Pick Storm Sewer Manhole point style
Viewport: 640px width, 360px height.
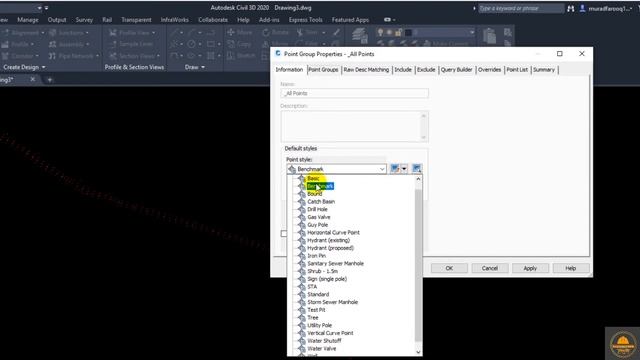333,302
